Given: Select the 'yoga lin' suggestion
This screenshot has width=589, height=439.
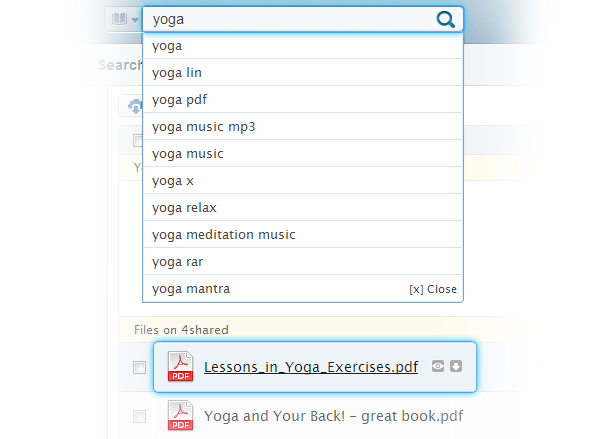Looking at the screenshot, I should coord(303,72).
